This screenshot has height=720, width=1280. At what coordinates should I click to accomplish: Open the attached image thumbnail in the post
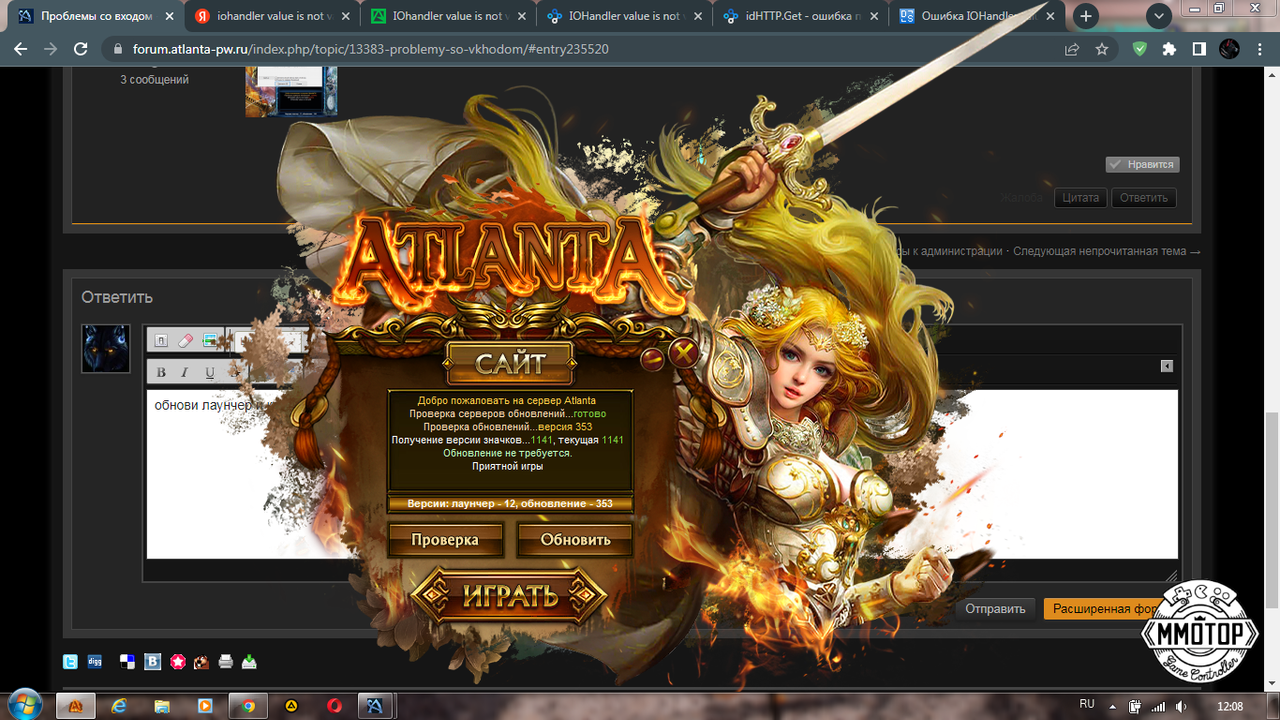click(291, 92)
